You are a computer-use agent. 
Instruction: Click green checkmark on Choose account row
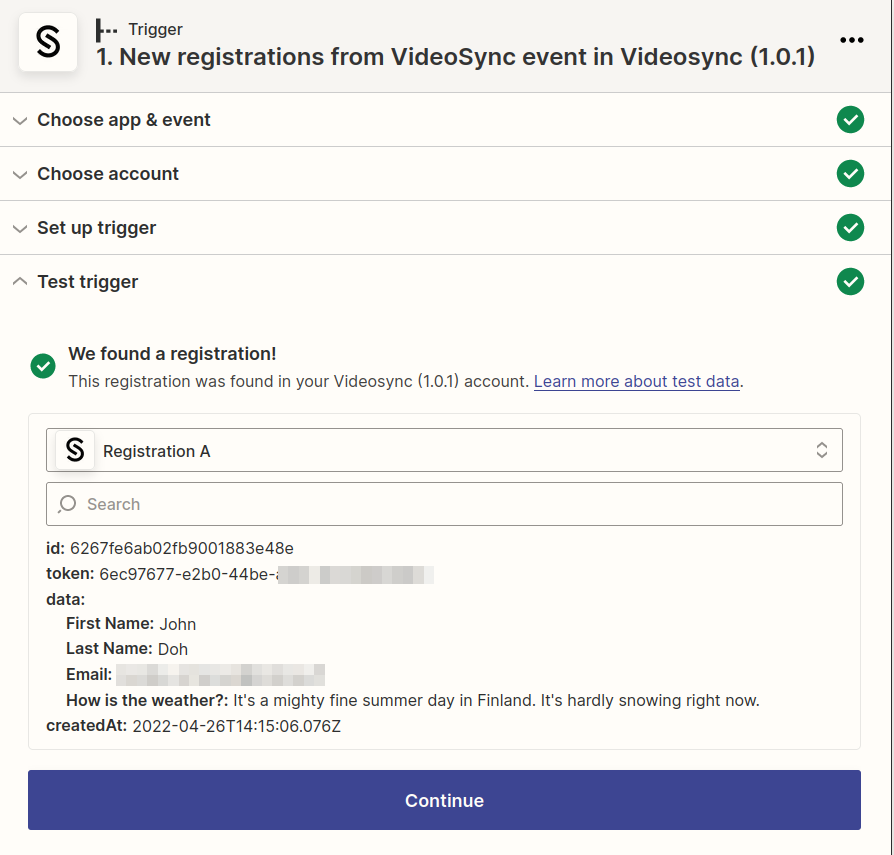850,174
